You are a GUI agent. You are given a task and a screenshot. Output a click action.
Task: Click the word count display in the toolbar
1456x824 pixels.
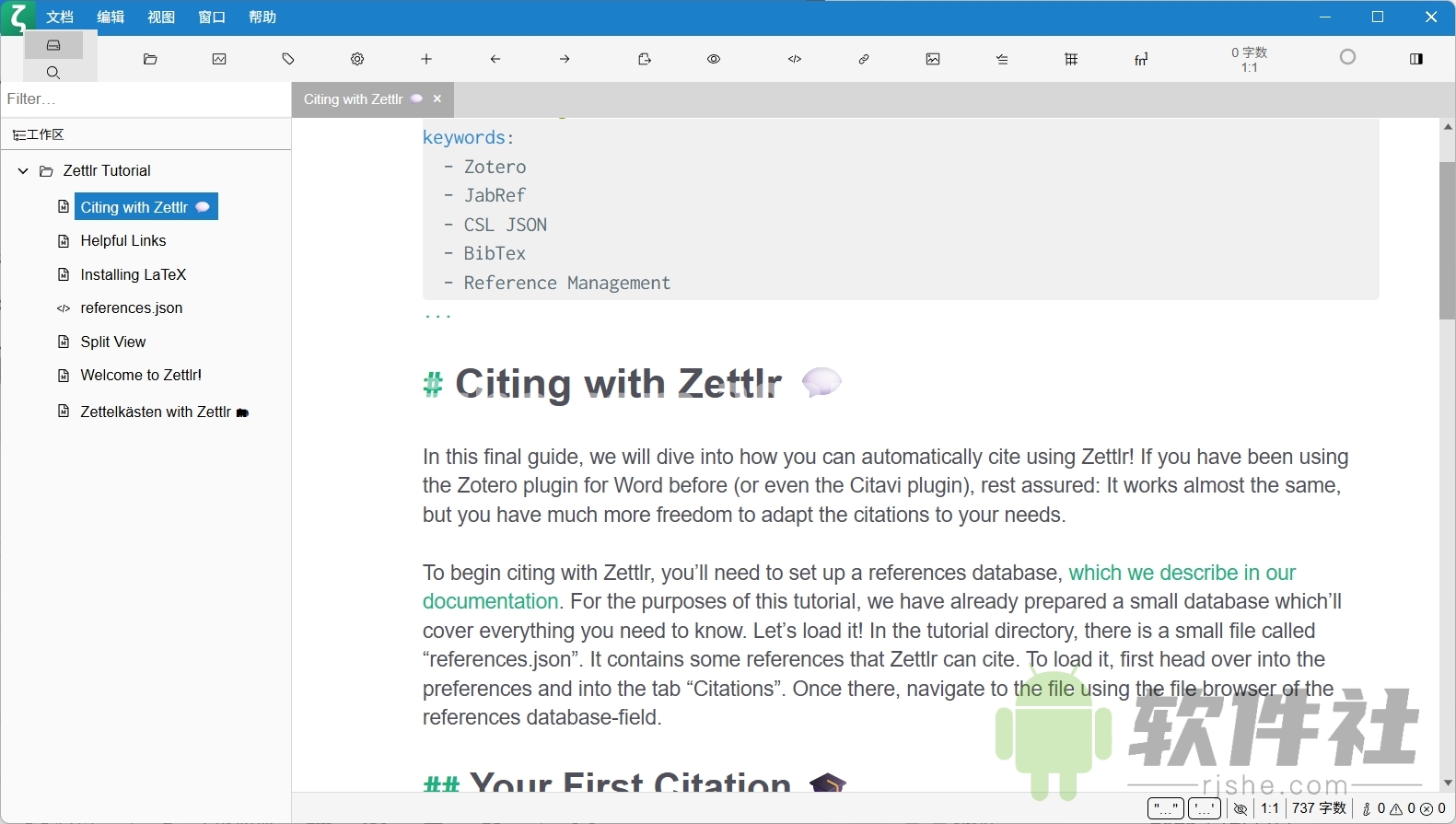(1250, 60)
